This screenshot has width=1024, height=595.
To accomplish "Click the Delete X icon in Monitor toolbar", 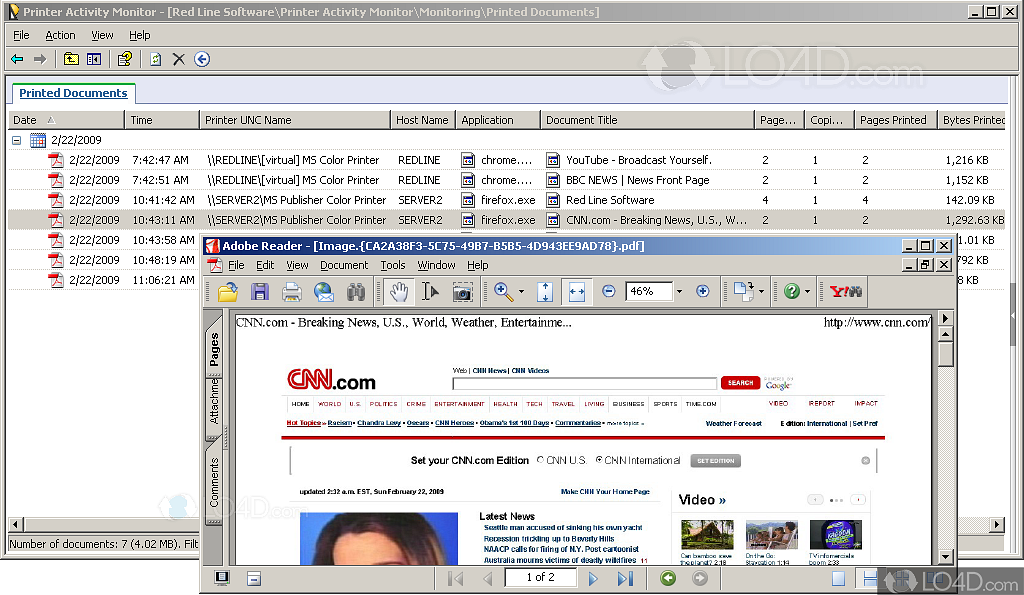I will click(x=179, y=60).
